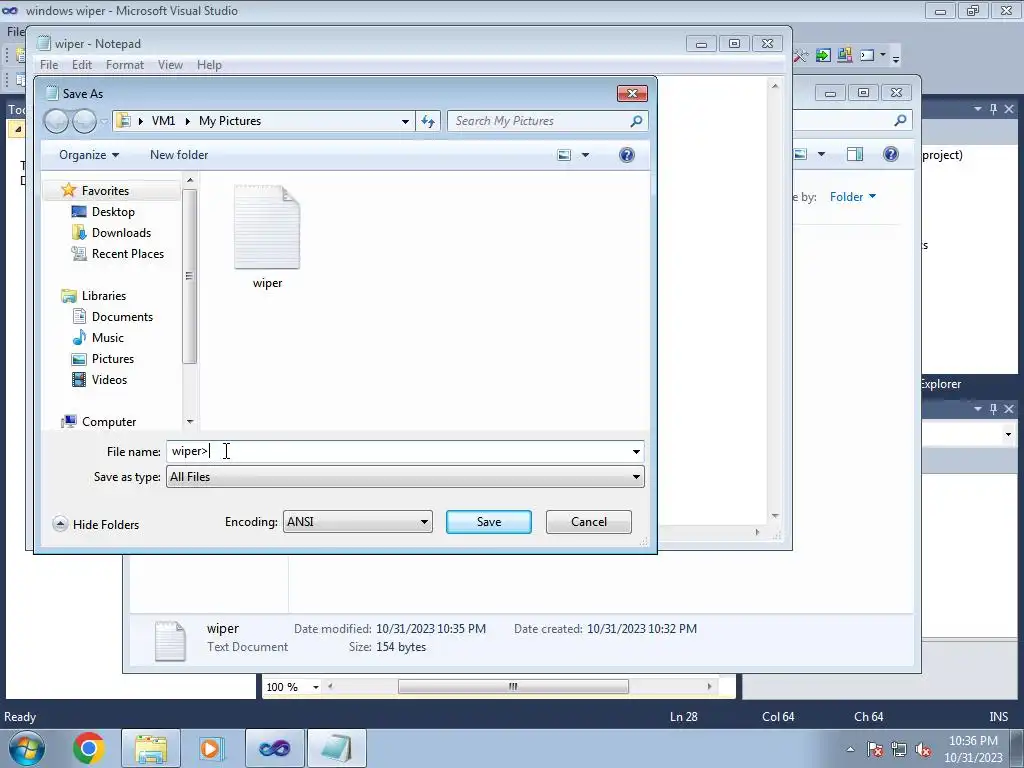
Task: Open Notepad Help menu
Action: pos(209,65)
